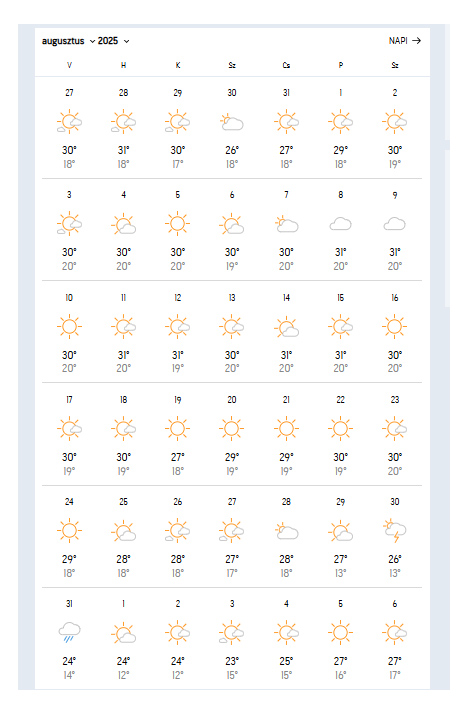Open the forecast for August 20
Screen dimensions: 467x705
point(232,435)
